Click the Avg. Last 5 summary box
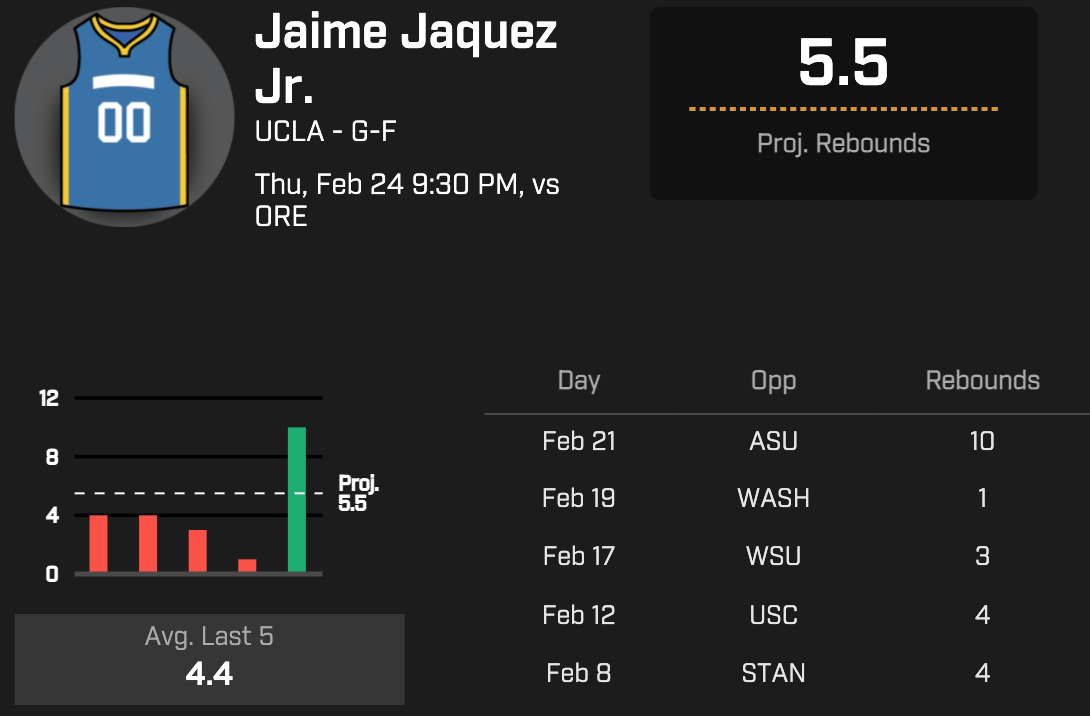The width and height of the screenshot is (1090, 716). pyautogui.click(x=209, y=659)
